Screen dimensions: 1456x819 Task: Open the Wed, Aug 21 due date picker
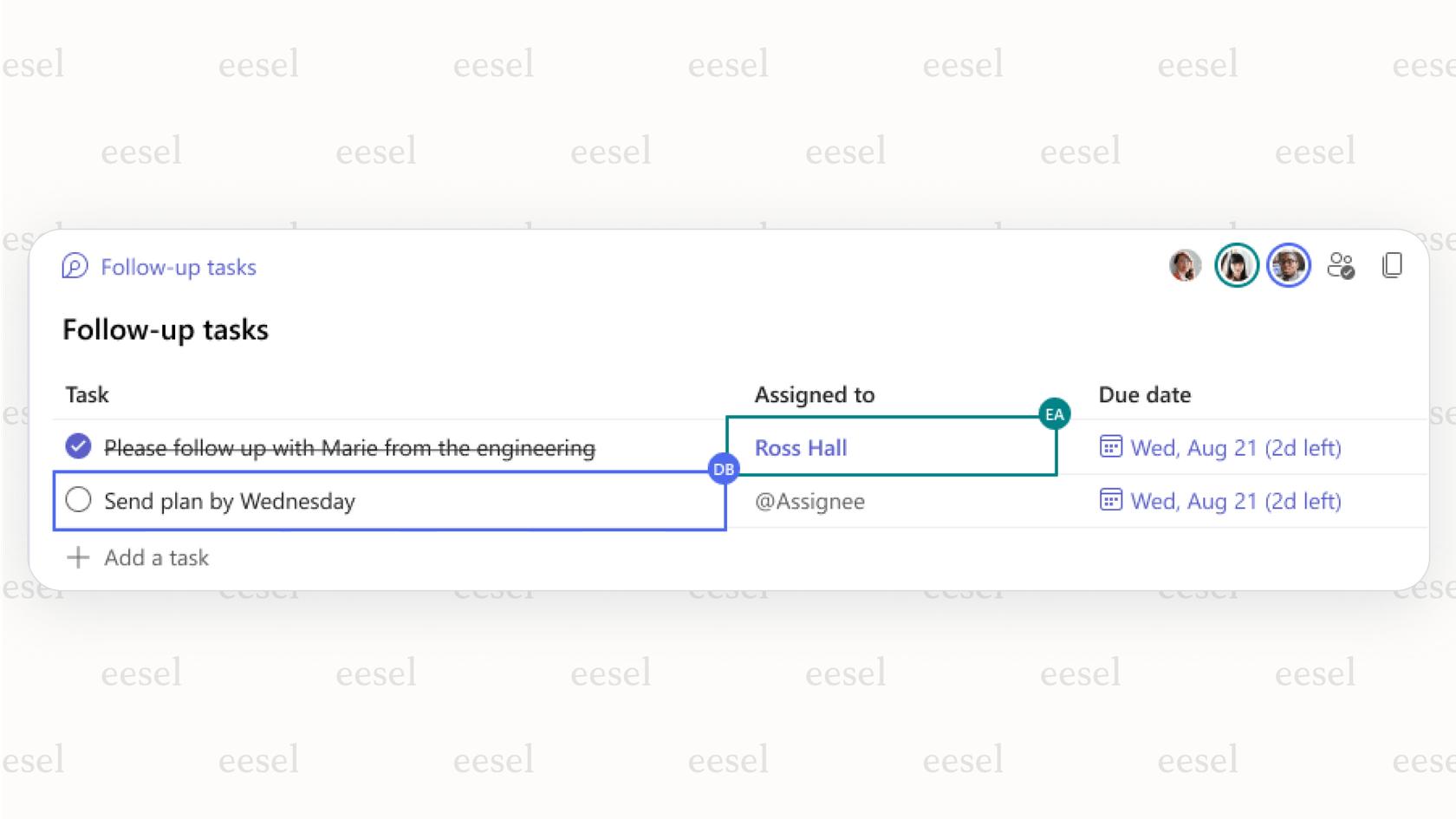[1236, 447]
